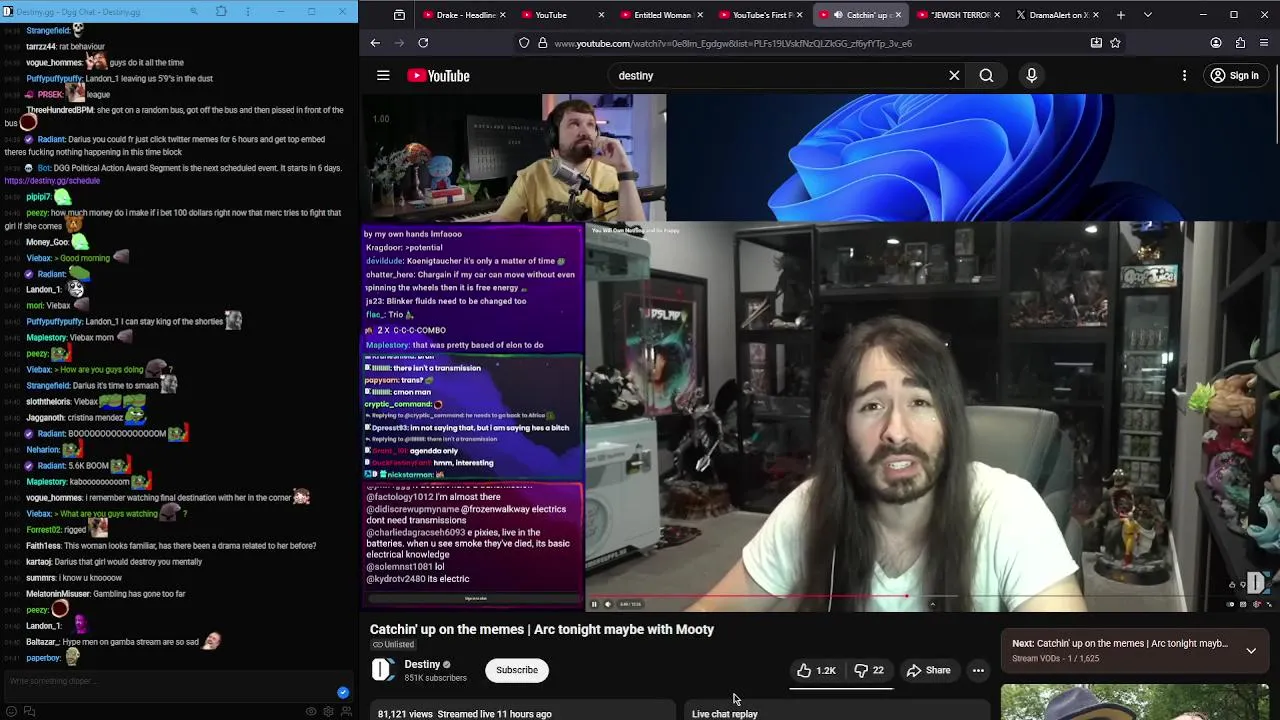This screenshot has height=720, width=1280.
Task: Install page as app from address bar icon
Action: [1096, 43]
